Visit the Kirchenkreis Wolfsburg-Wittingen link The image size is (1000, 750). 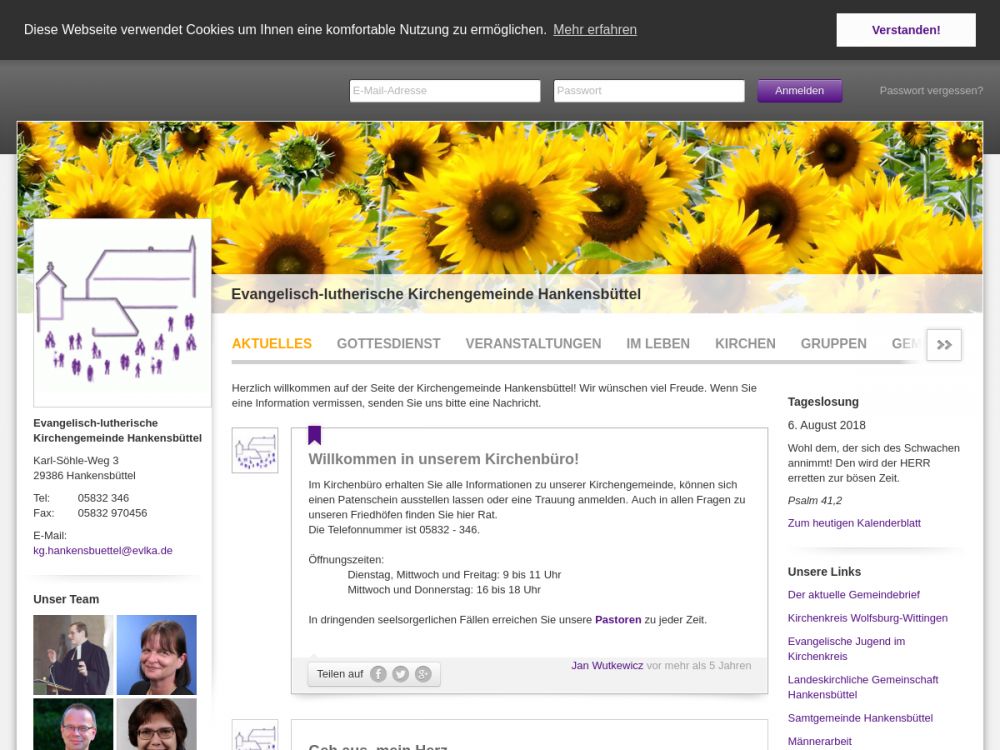(x=867, y=618)
